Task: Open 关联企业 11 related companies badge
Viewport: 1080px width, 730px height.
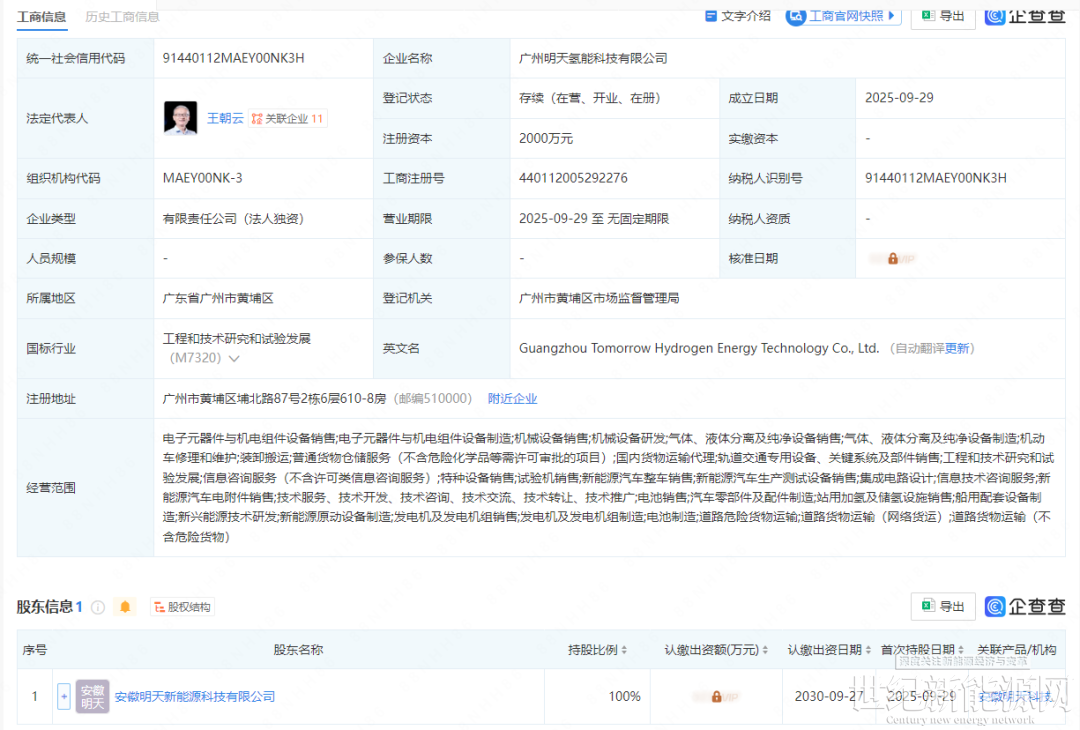Action: (288, 118)
